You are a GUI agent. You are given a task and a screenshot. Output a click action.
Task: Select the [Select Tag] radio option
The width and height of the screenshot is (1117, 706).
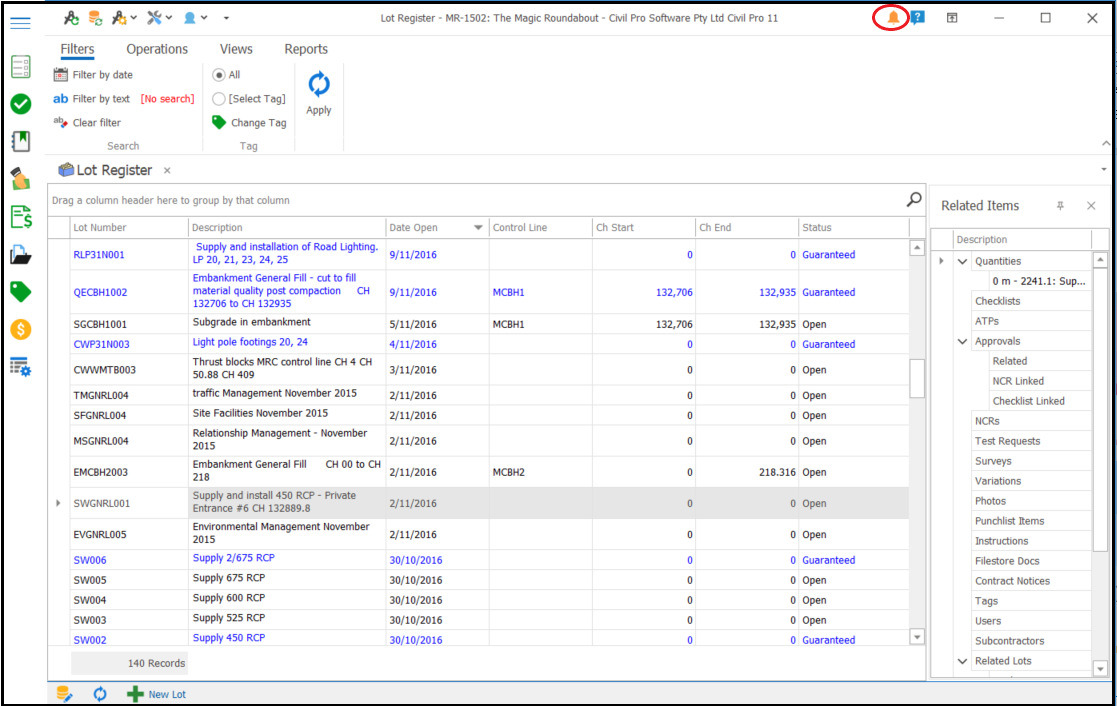click(219, 99)
